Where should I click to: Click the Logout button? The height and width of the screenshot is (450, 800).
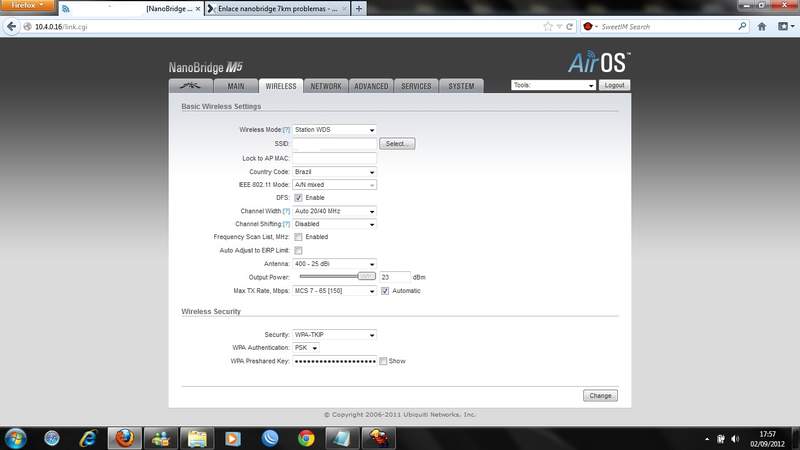(614, 85)
